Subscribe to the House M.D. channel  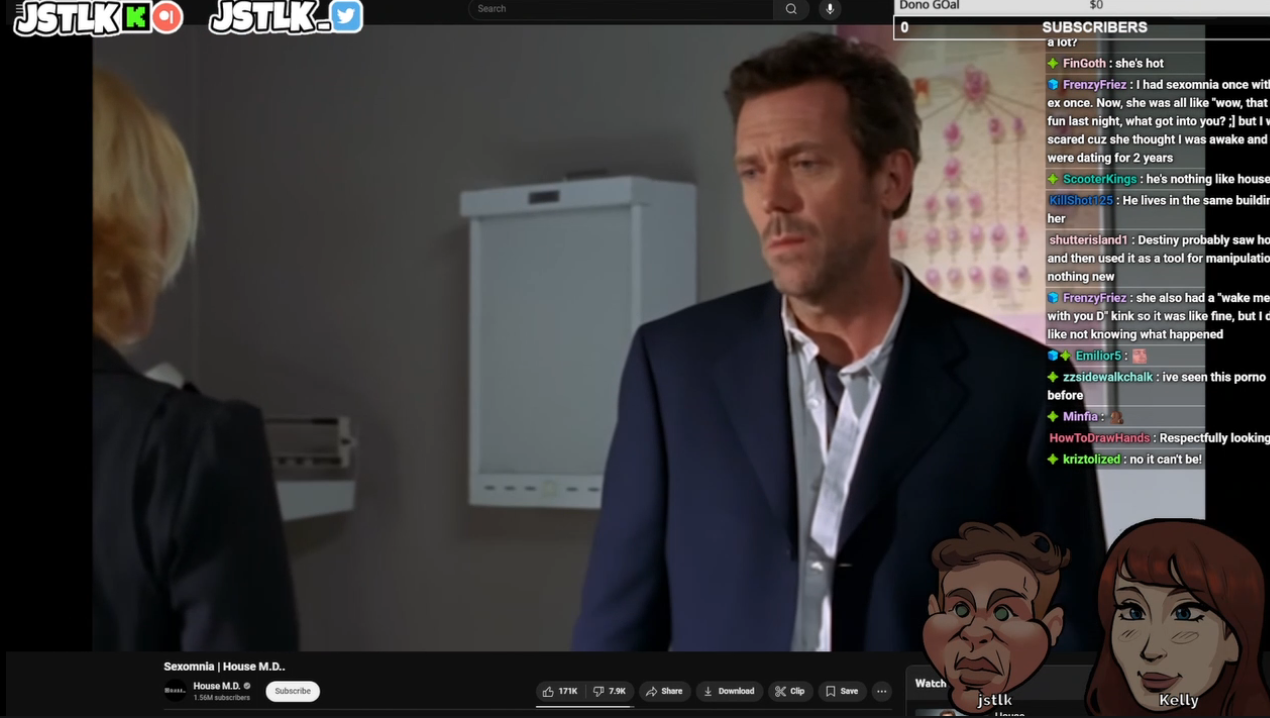coord(293,691)
